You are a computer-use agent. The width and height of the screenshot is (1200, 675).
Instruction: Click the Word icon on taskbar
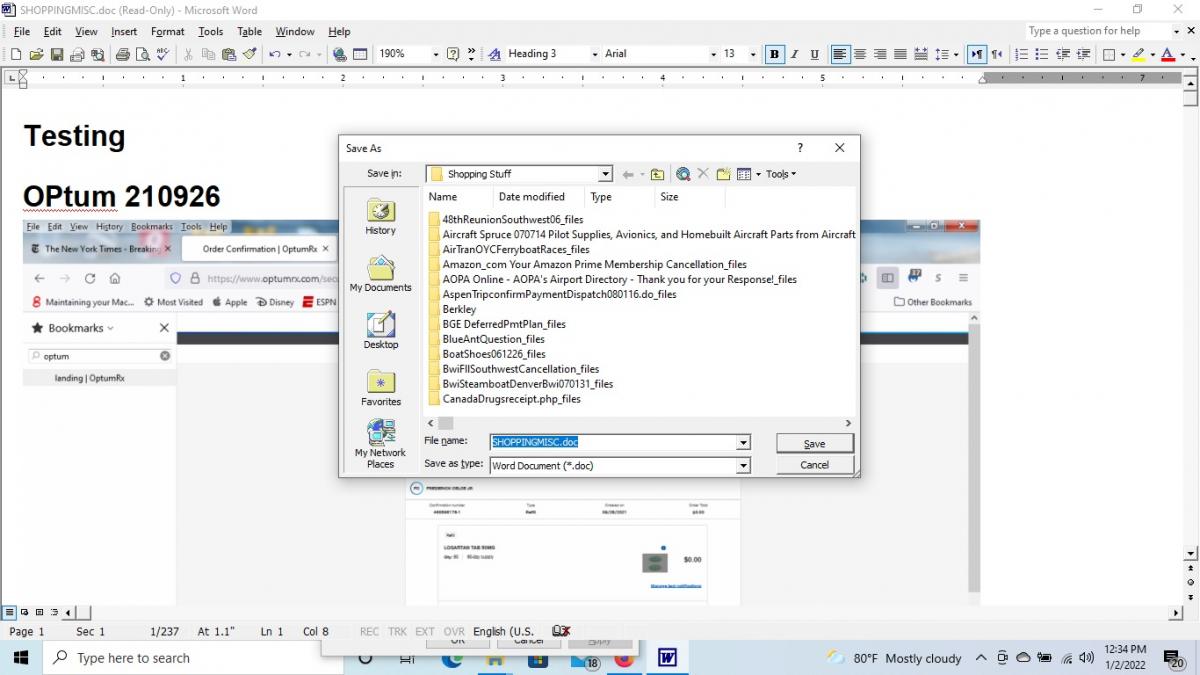pyautogui.click(x=667, y=658)
